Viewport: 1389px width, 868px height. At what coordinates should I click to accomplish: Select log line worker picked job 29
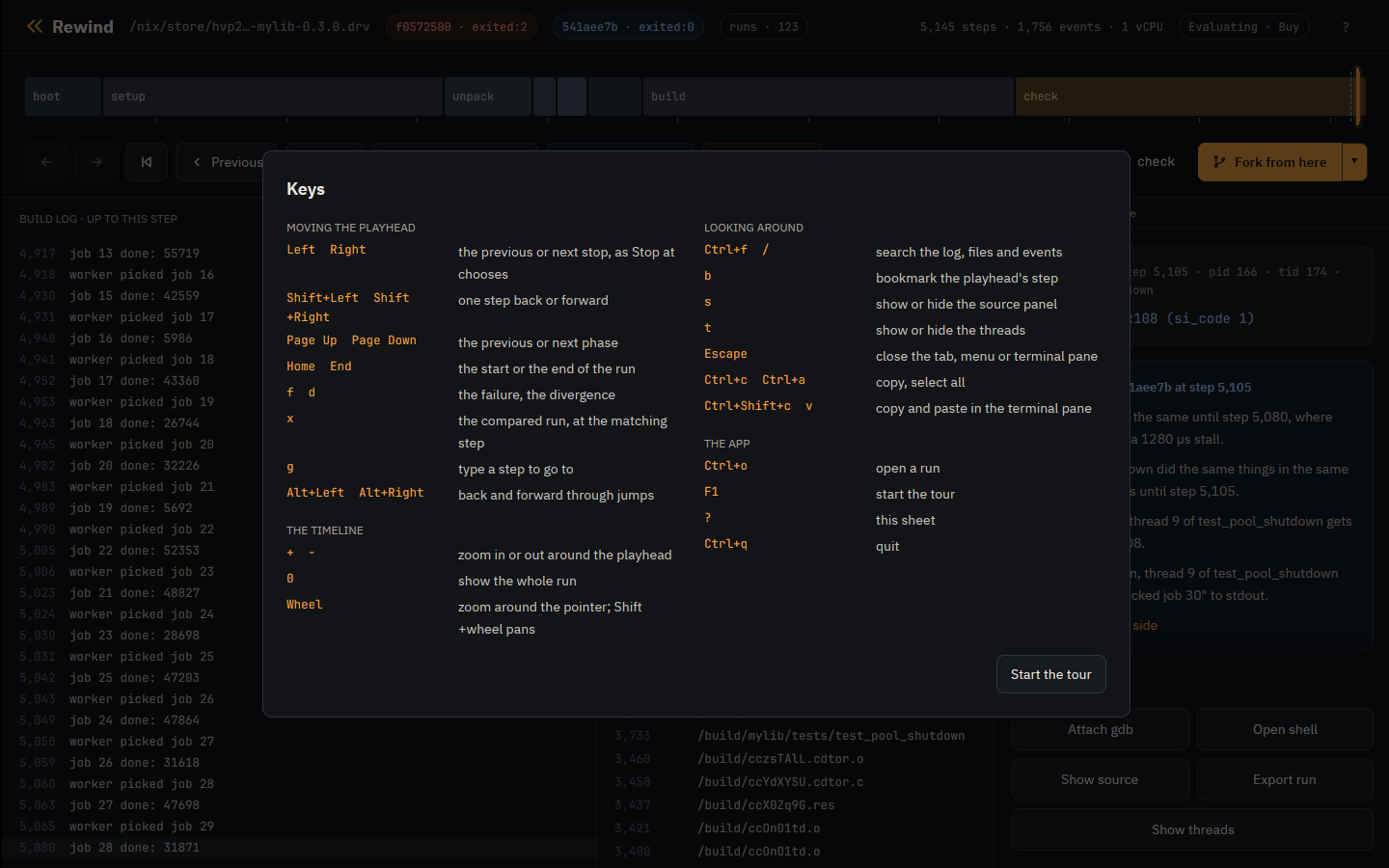pos(298,826)
